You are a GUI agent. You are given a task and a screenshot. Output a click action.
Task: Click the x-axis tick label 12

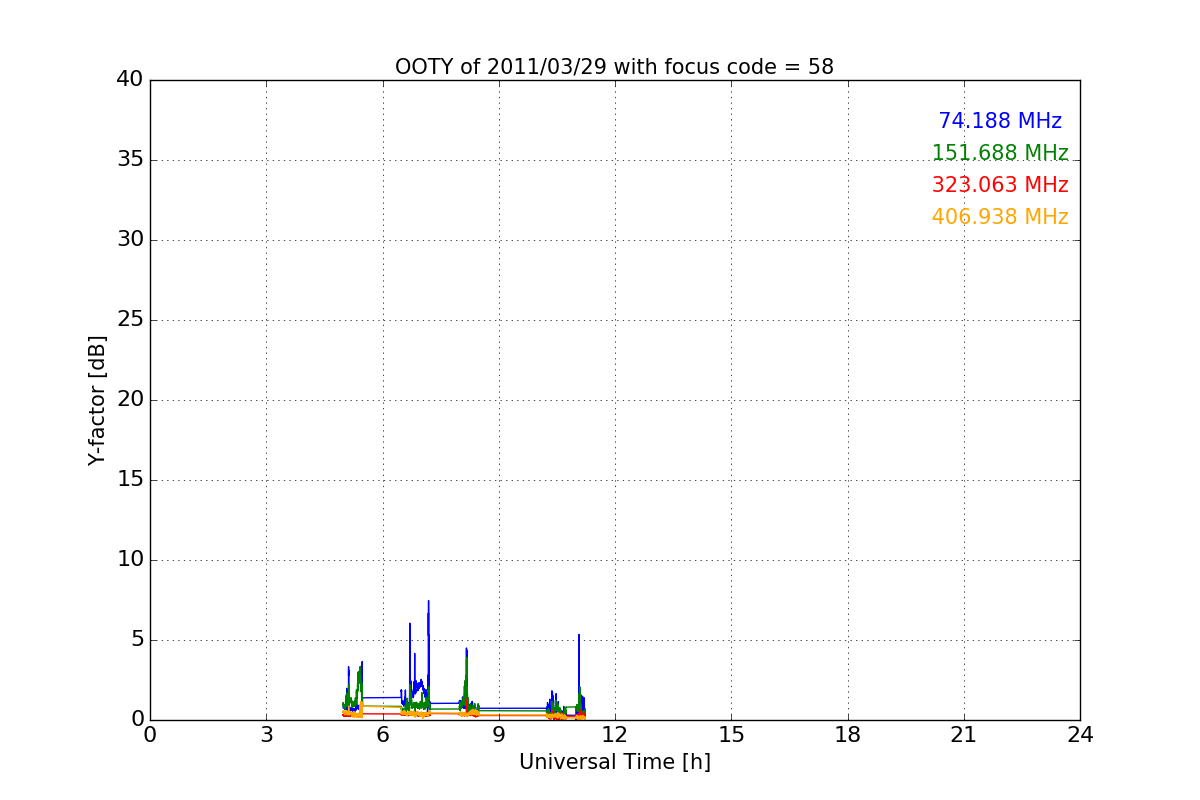(x=615, y=735)
